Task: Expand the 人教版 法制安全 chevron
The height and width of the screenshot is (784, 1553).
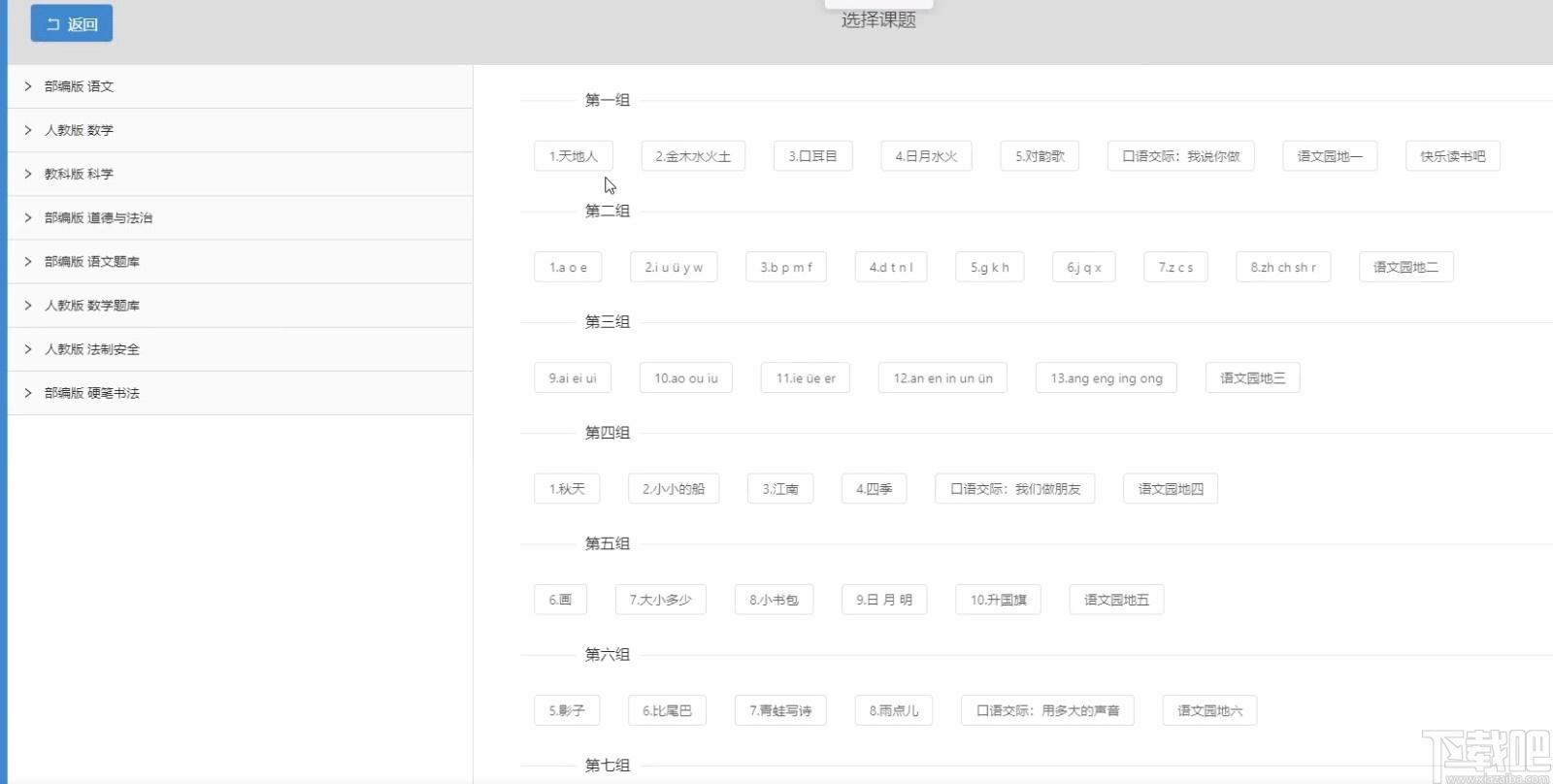Action: (28, 349)
